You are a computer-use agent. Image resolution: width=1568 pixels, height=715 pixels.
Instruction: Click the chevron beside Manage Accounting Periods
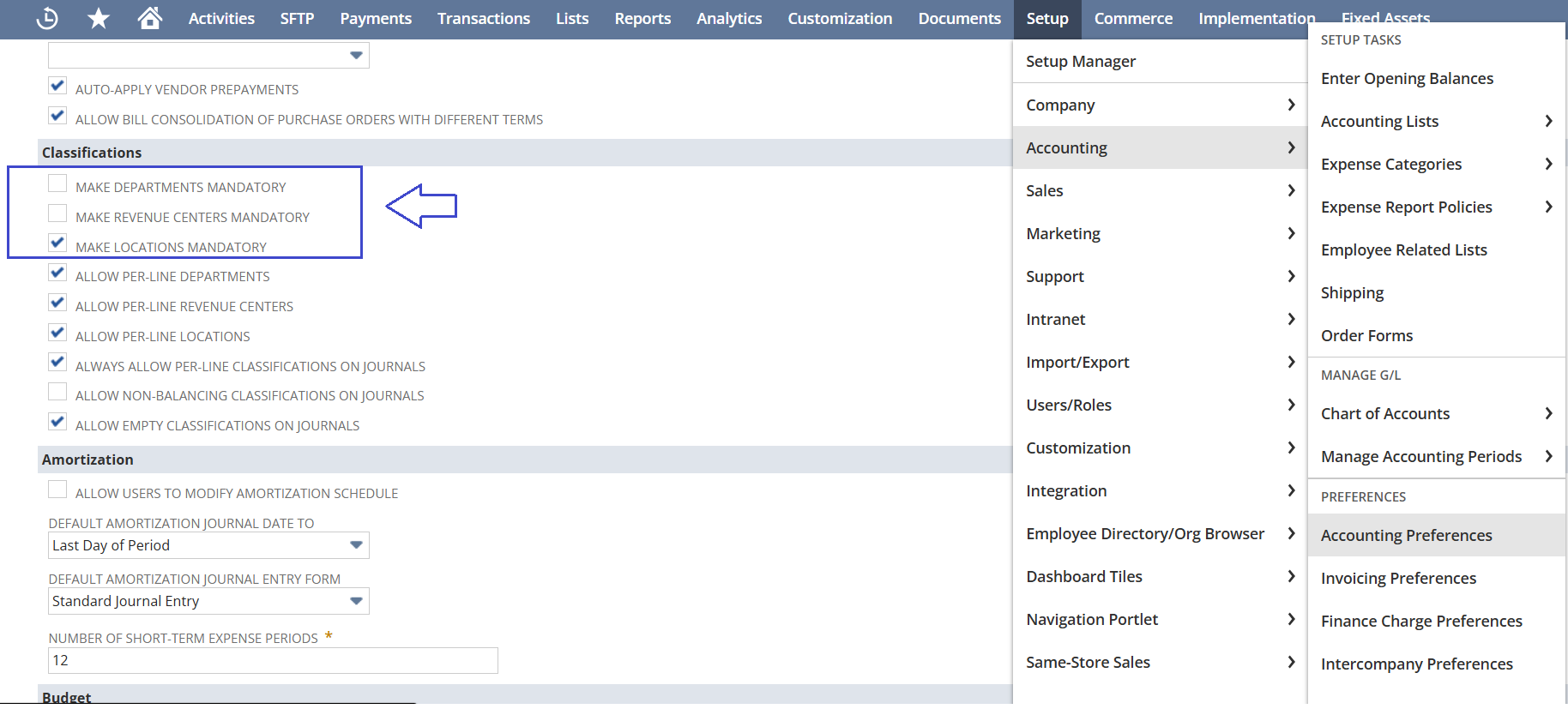pos(1548,456)
